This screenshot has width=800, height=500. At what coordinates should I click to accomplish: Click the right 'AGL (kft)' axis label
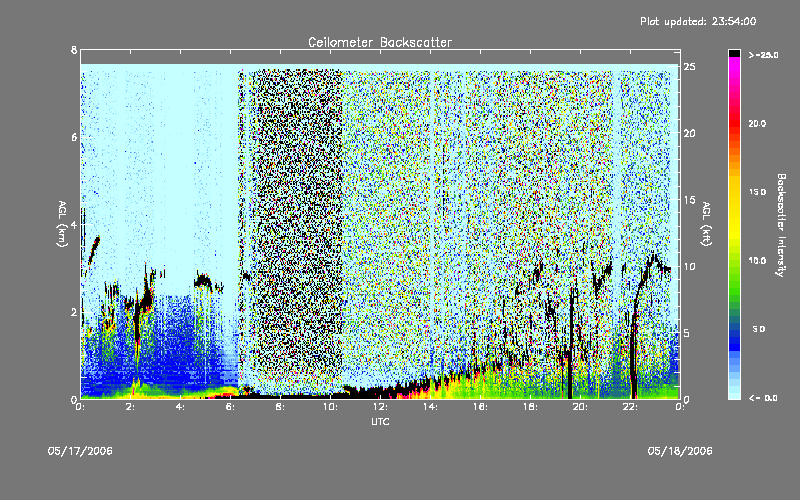pyautogui.click(x=706, y=224)
